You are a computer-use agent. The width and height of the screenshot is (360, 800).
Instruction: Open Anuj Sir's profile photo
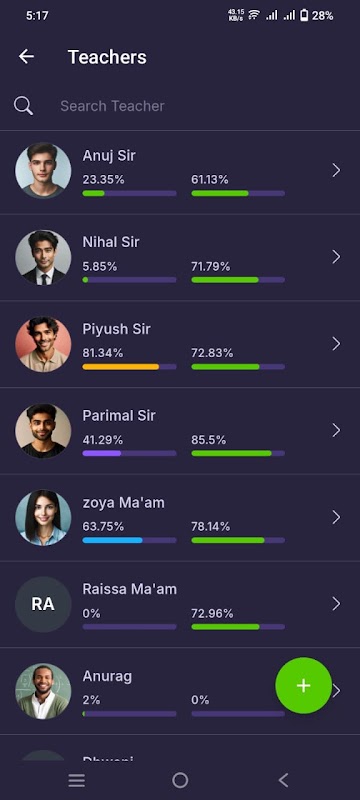(43, 170)
